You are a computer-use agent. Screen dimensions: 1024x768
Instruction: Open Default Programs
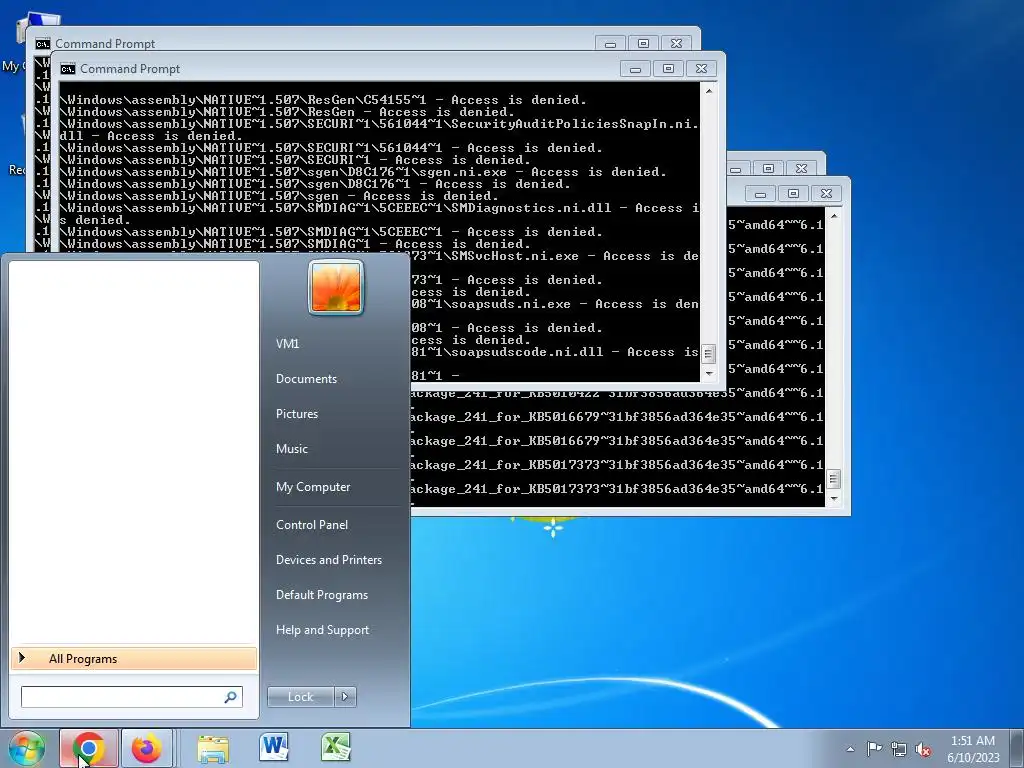point(322,595)
